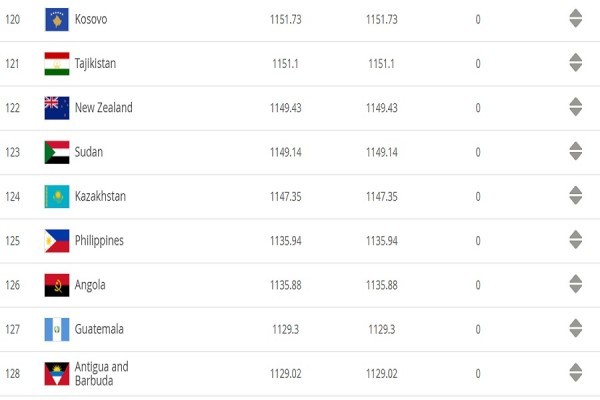Expand the Philippines row up-down arrows
The width and height of the screenshot is (600, 400).
coord(576,240)
